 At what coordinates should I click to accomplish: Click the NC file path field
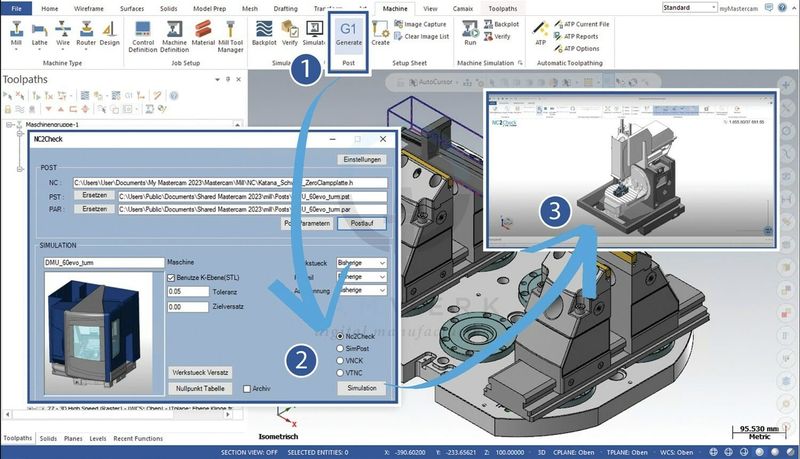230,183
